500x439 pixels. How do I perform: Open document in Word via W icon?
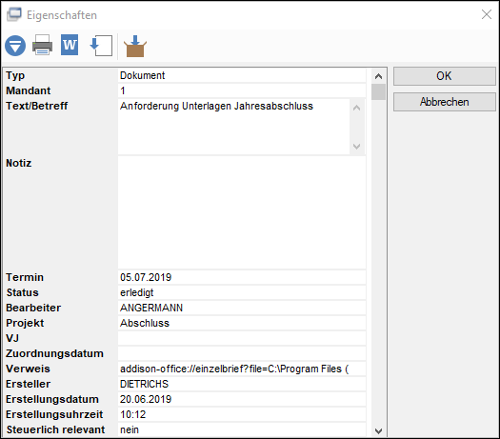[x=69, y=45]
